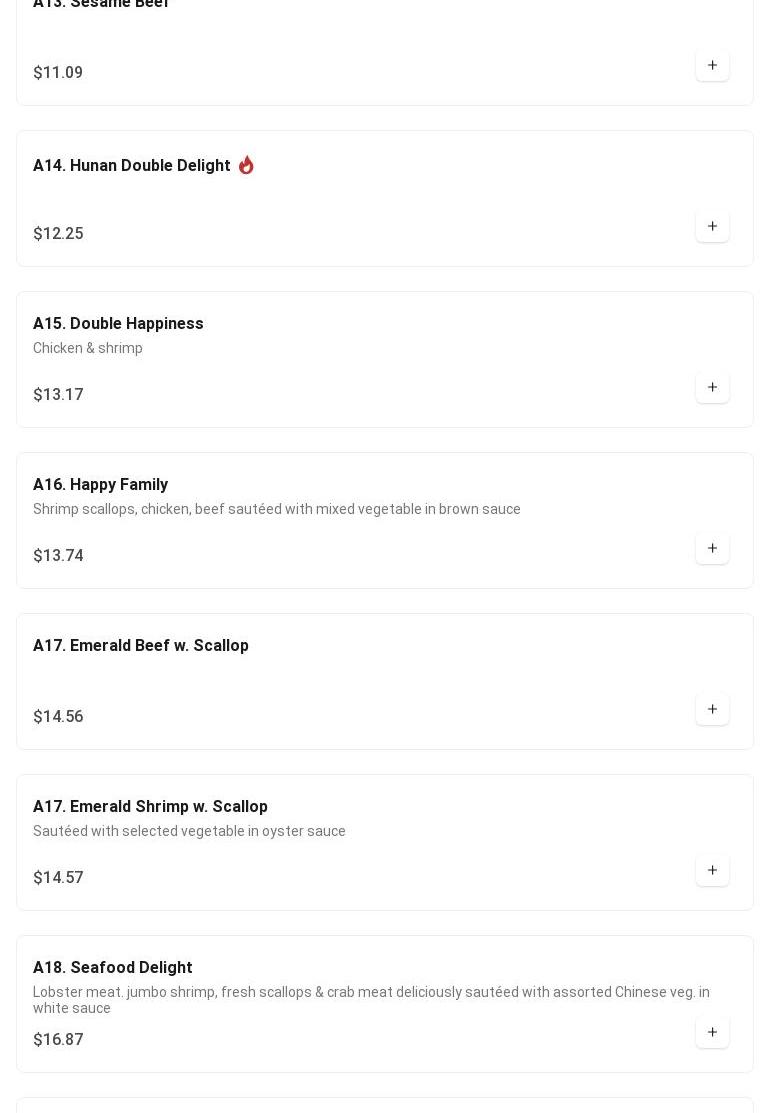Image resolution: width=770 pixels, height=1113 pixels.
Task: Click the Happy Family brown sauce description
Action: [x=276, y=509]
